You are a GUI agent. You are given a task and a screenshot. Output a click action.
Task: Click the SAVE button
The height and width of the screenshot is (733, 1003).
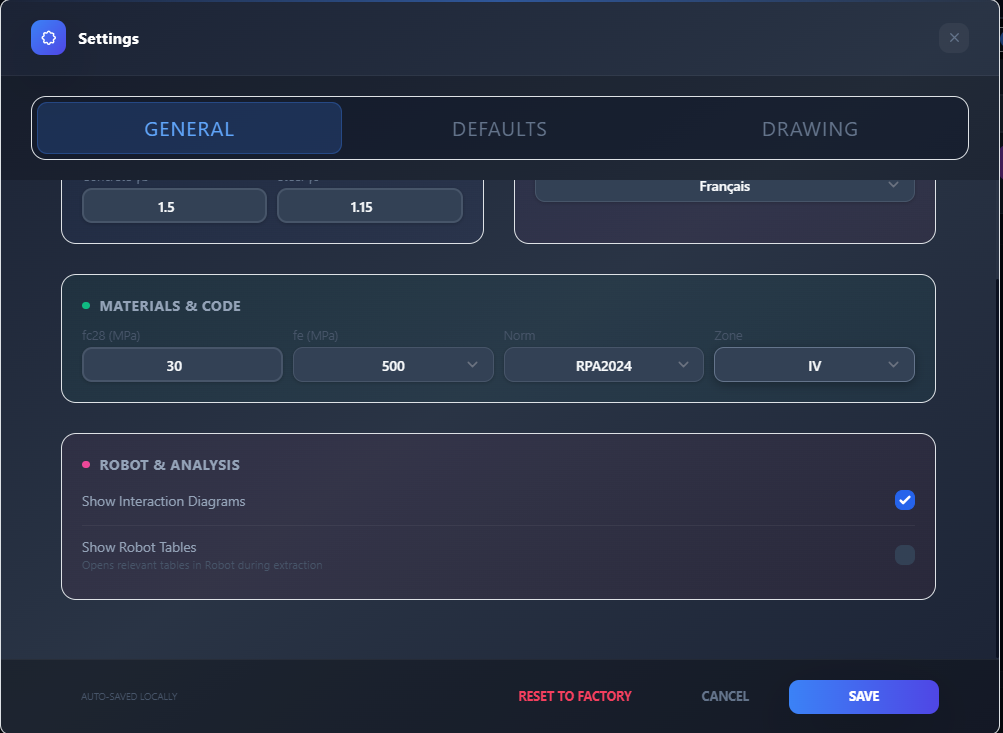pos(862,696)
